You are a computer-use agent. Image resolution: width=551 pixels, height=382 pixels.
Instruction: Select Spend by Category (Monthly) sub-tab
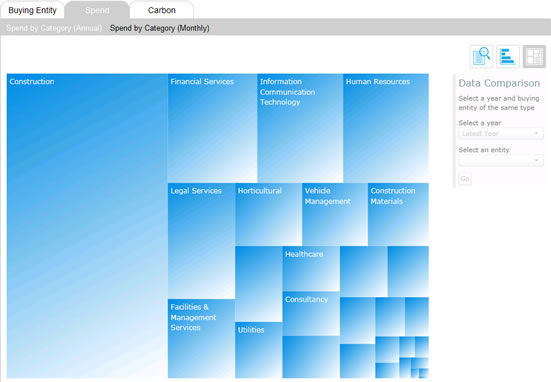pos(160,28)
